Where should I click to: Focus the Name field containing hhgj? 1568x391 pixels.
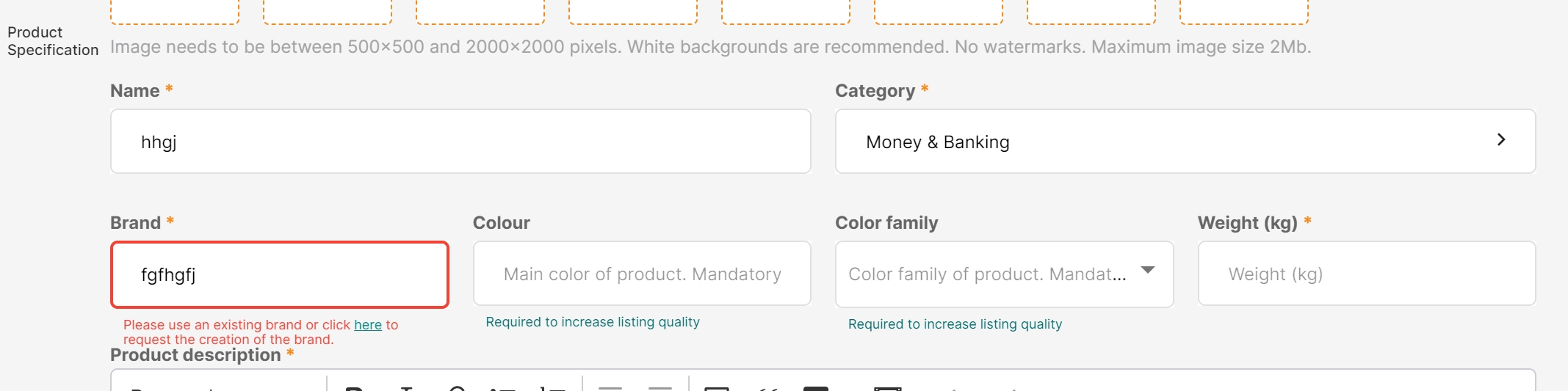(460, 141)
